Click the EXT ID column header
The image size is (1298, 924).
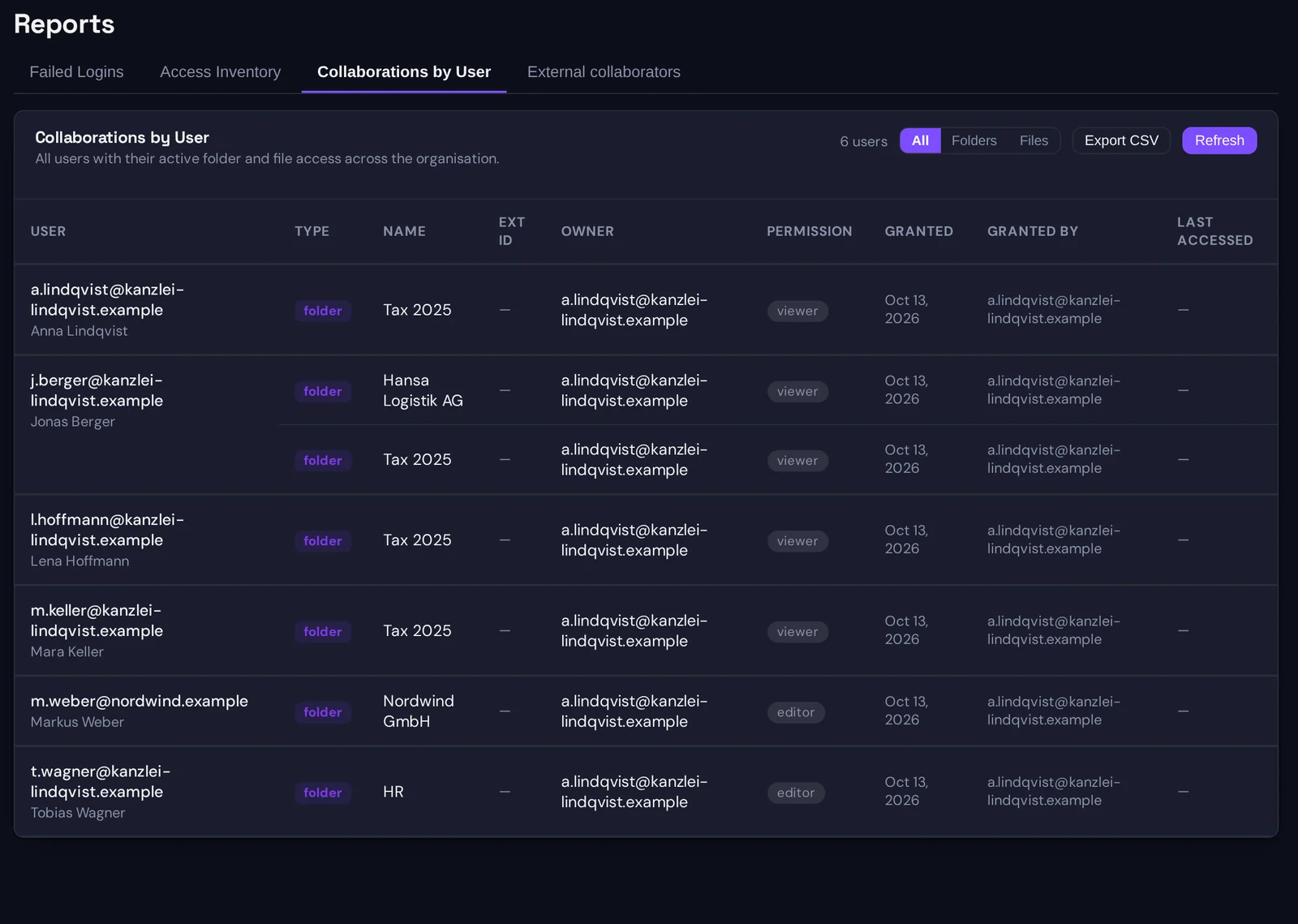(511, 231)
